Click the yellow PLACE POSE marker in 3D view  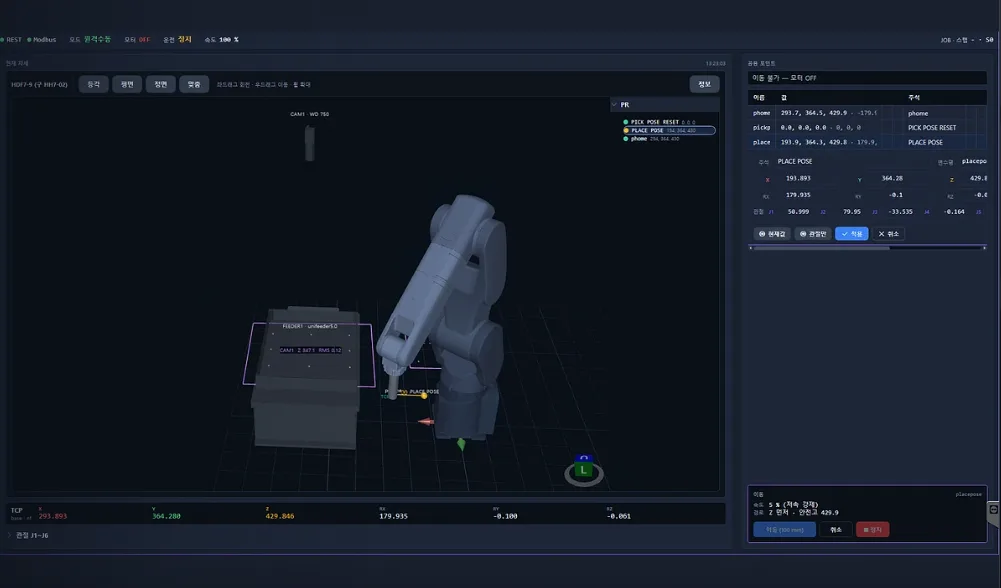click(425, 396)
